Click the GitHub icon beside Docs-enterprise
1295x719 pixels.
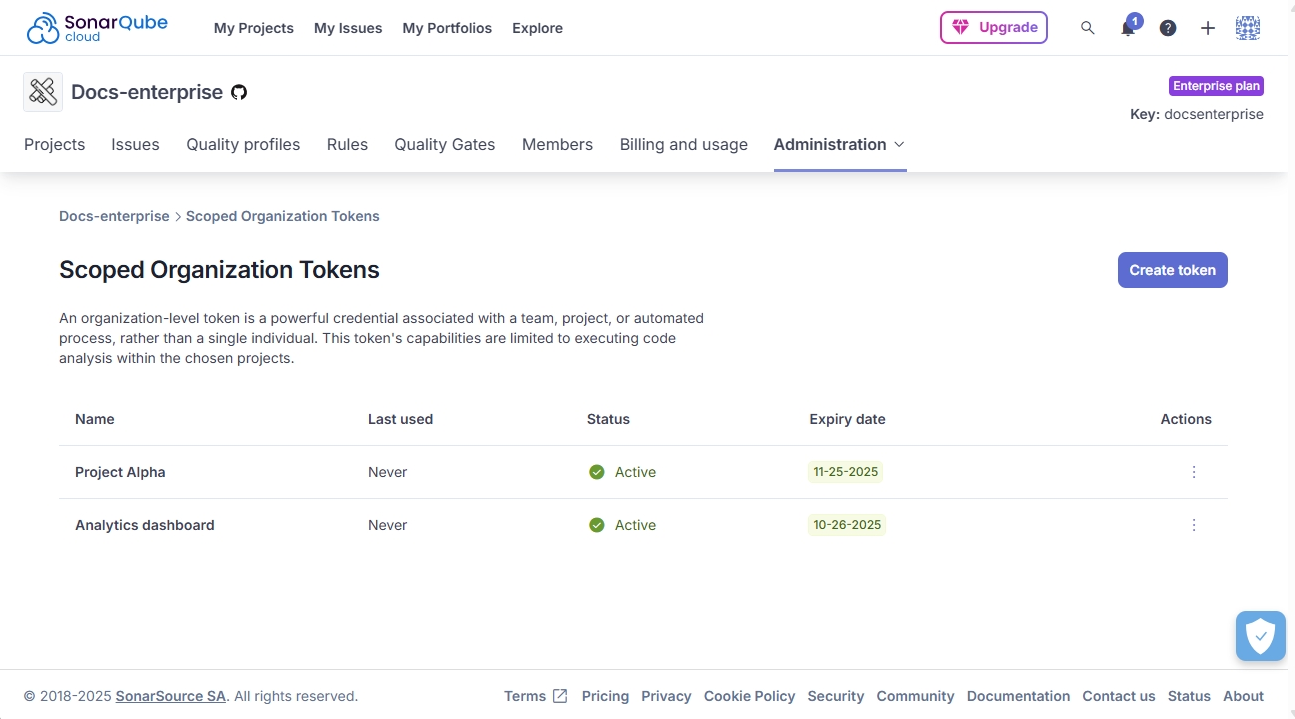(239, 92)
